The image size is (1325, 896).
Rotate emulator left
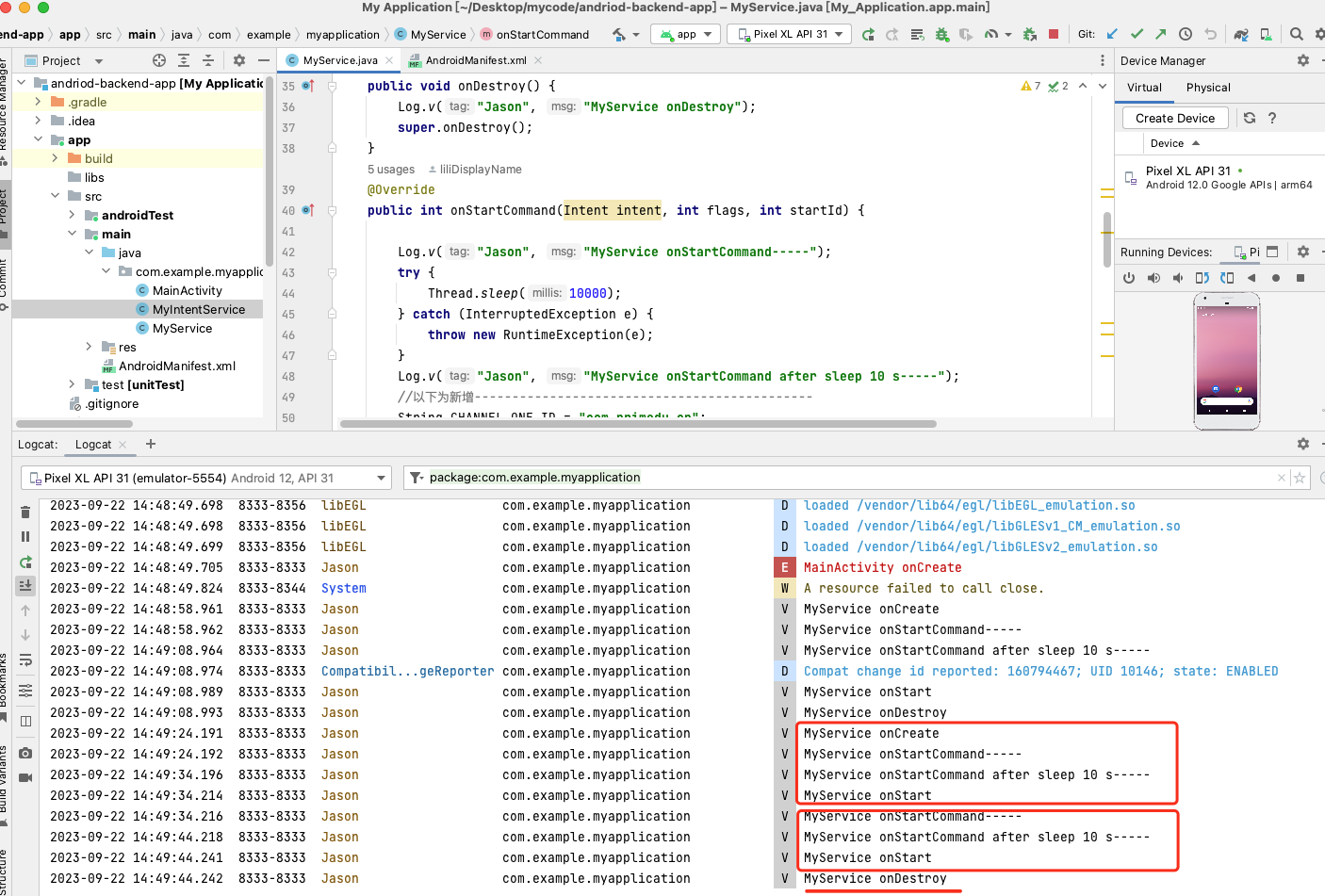click(x=1202, y=278)
